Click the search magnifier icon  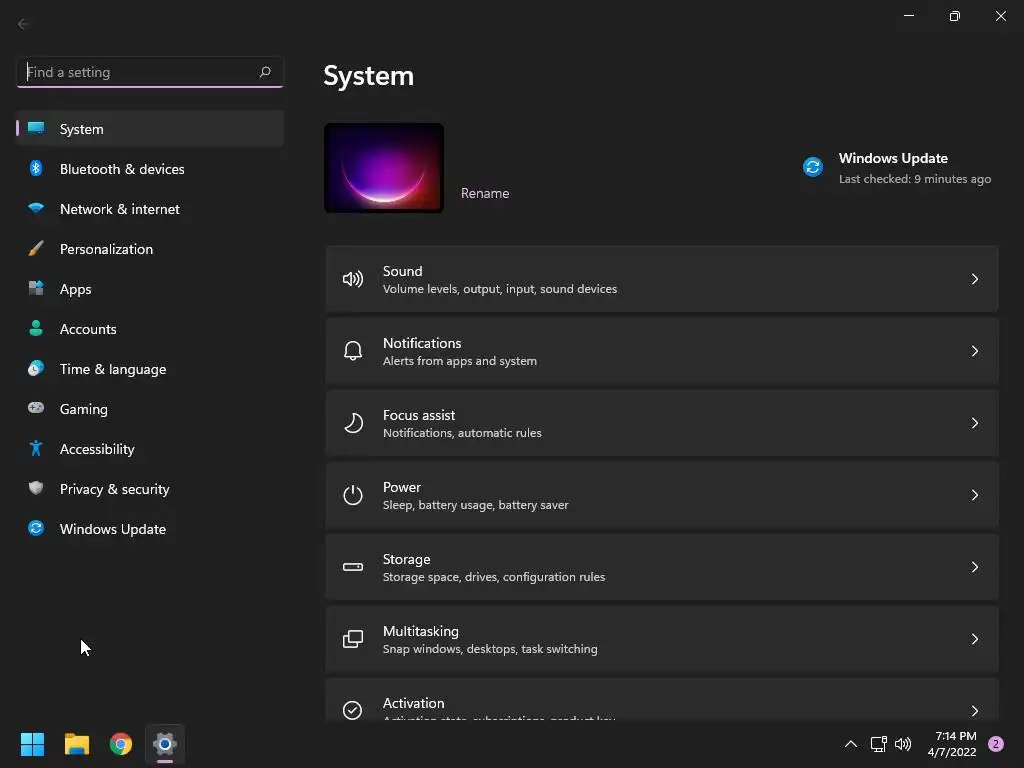click(x=265, y=72)
